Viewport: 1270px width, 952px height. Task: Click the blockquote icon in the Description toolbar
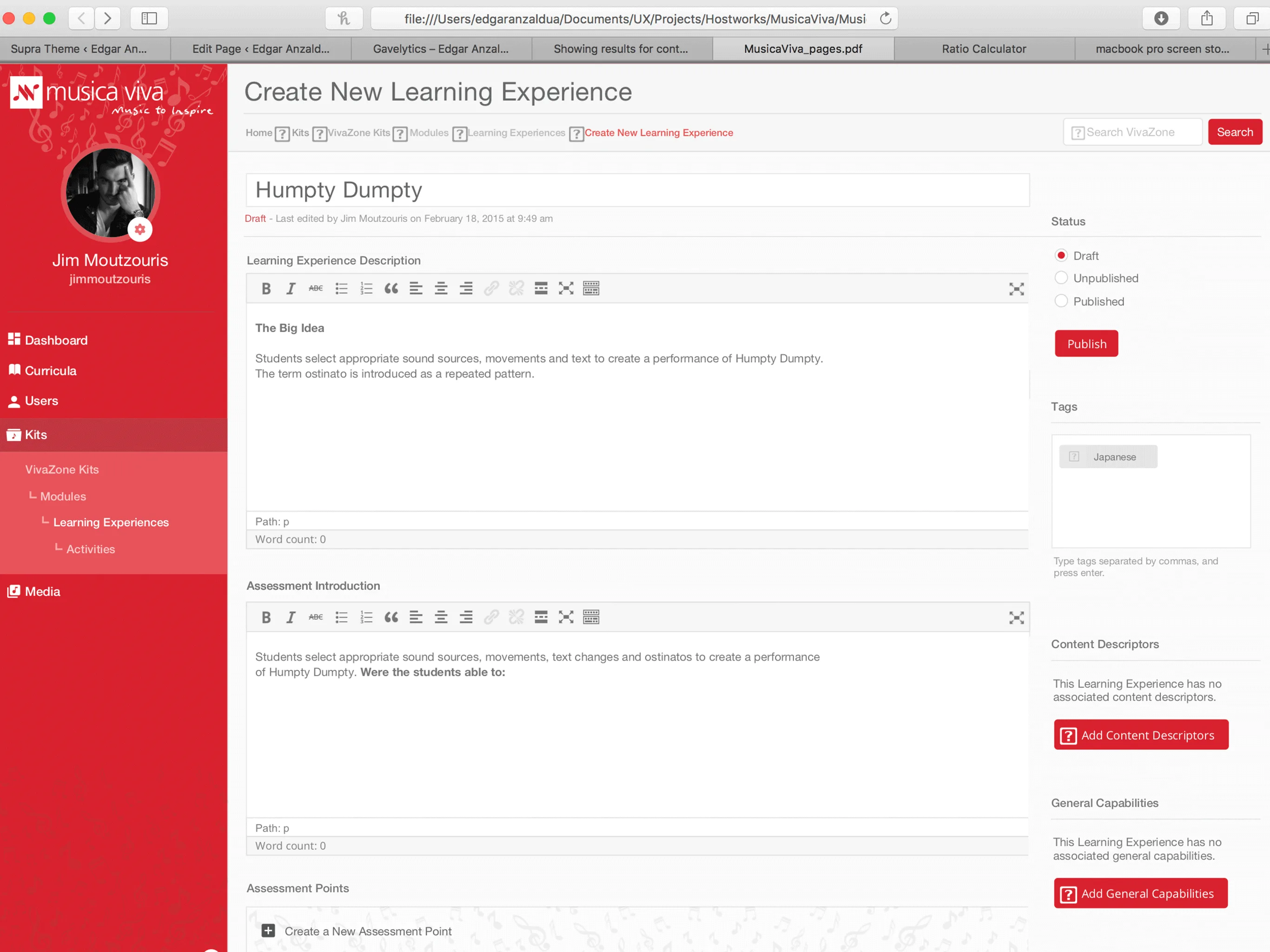pos(391,288)
